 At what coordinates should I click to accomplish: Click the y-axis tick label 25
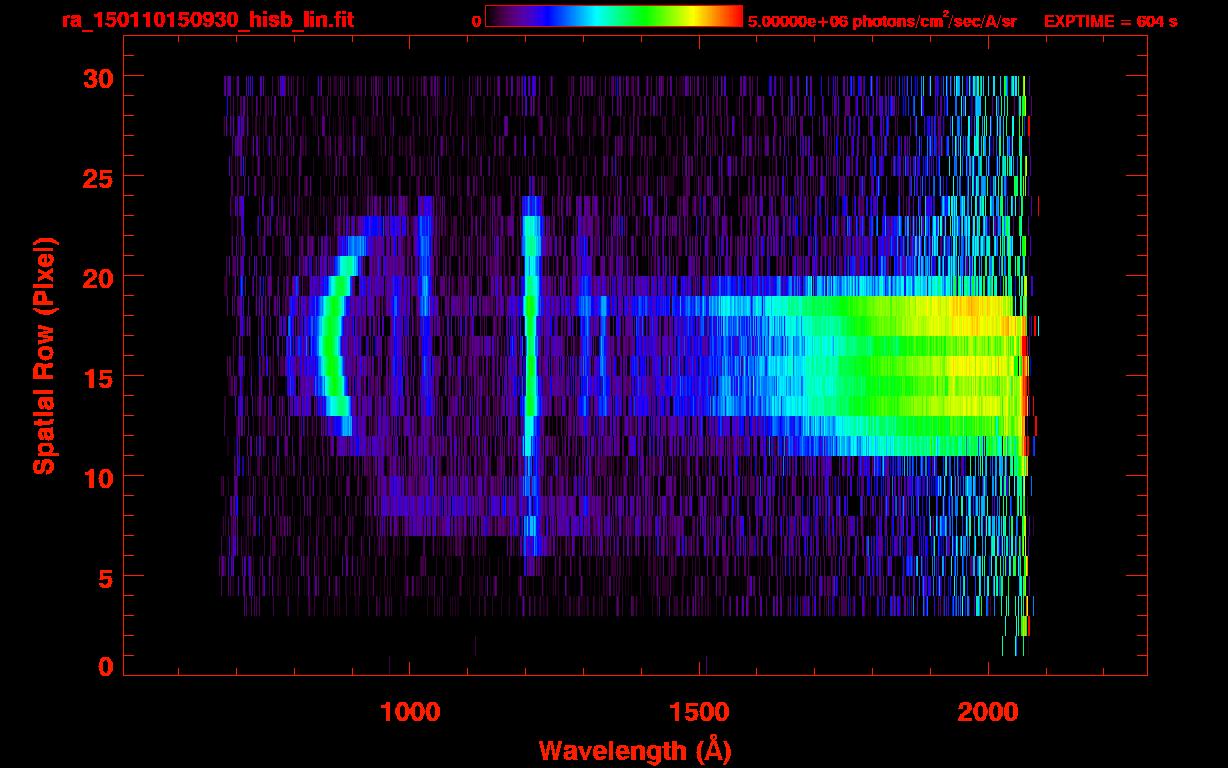(x=96, y=177)
